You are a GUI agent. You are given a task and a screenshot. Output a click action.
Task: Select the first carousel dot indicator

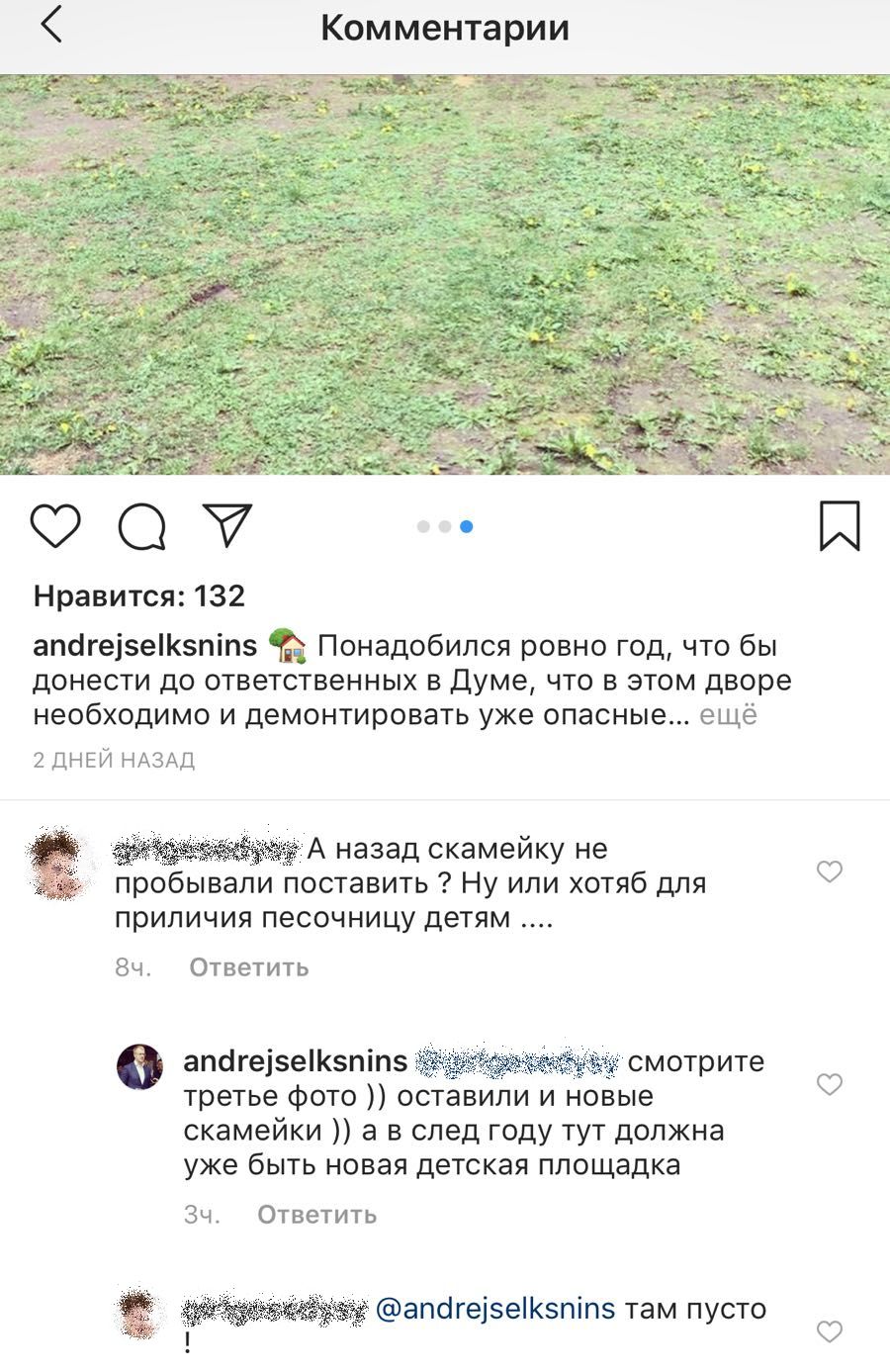(423, 526)
